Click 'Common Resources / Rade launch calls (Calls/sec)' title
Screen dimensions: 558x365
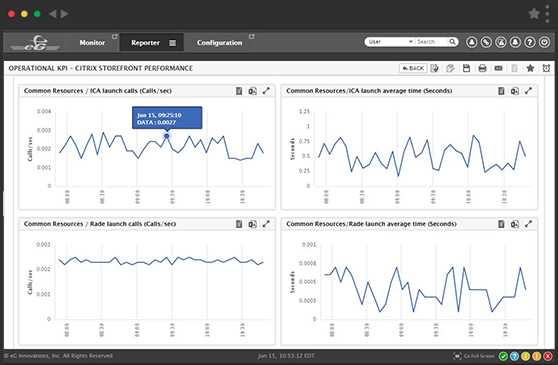(100, 224)
